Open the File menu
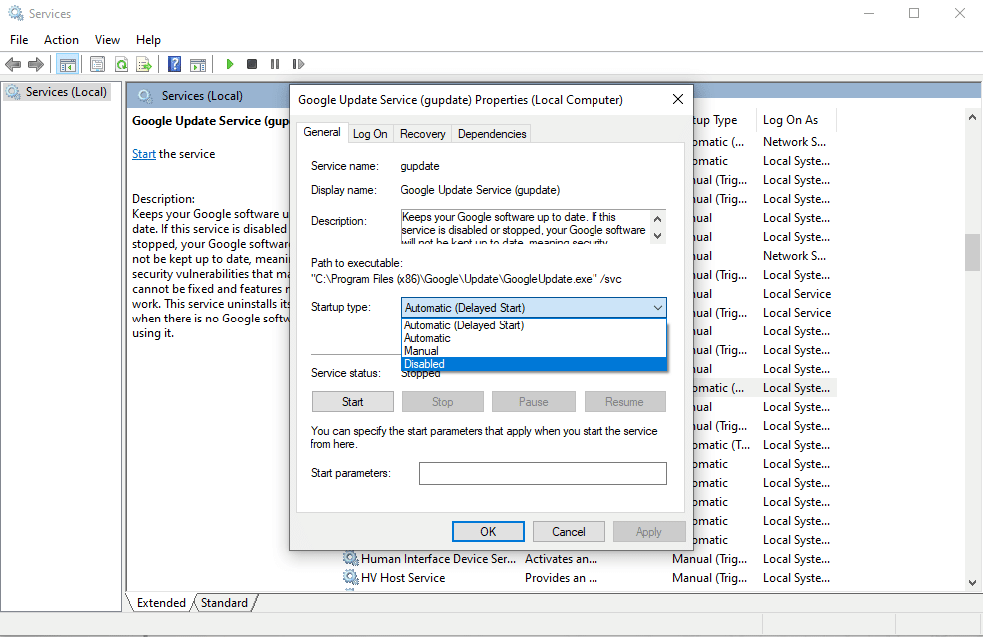Screen dimensions: 983x637 (19, 39)
